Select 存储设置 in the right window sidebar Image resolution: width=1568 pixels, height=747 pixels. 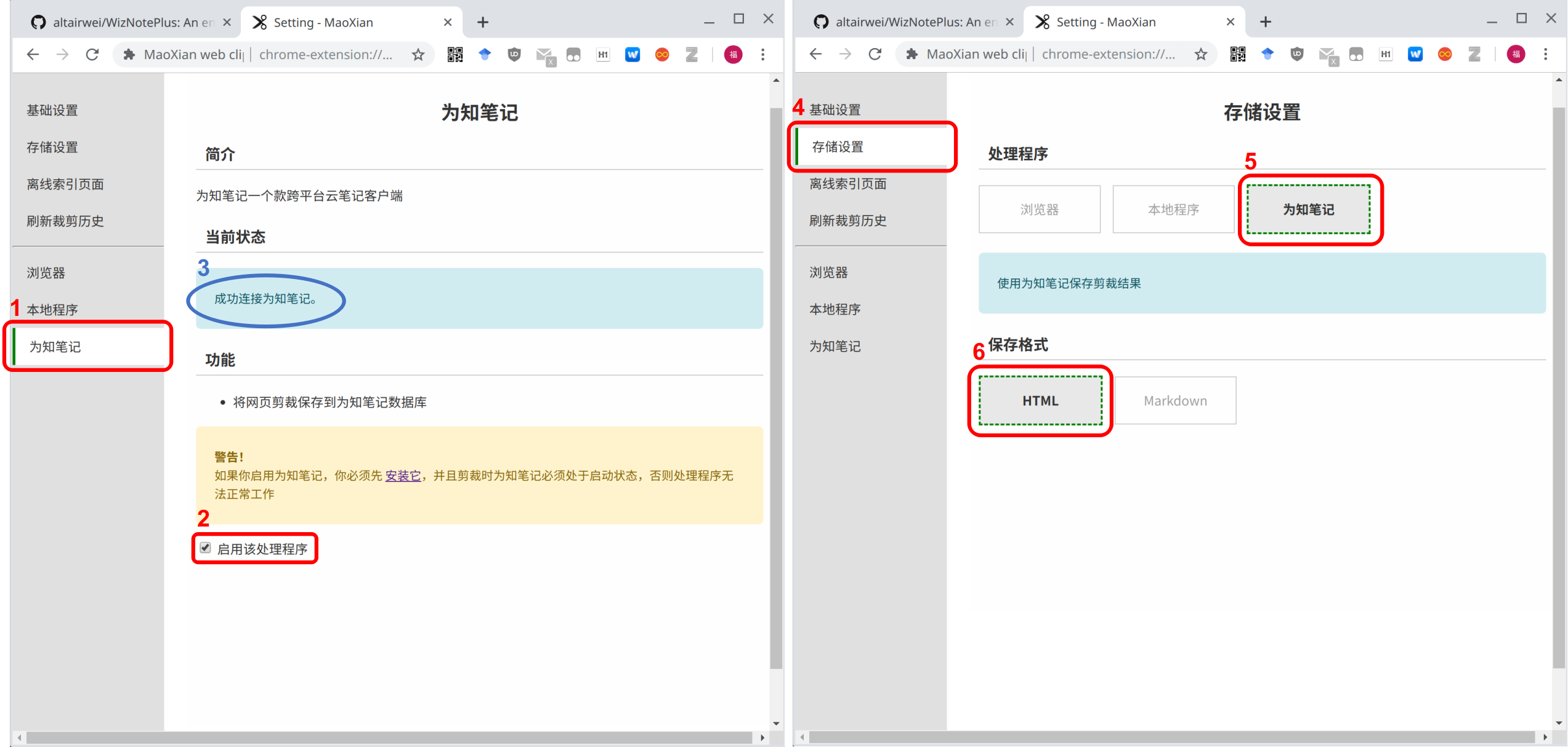(x=870, y=147)
